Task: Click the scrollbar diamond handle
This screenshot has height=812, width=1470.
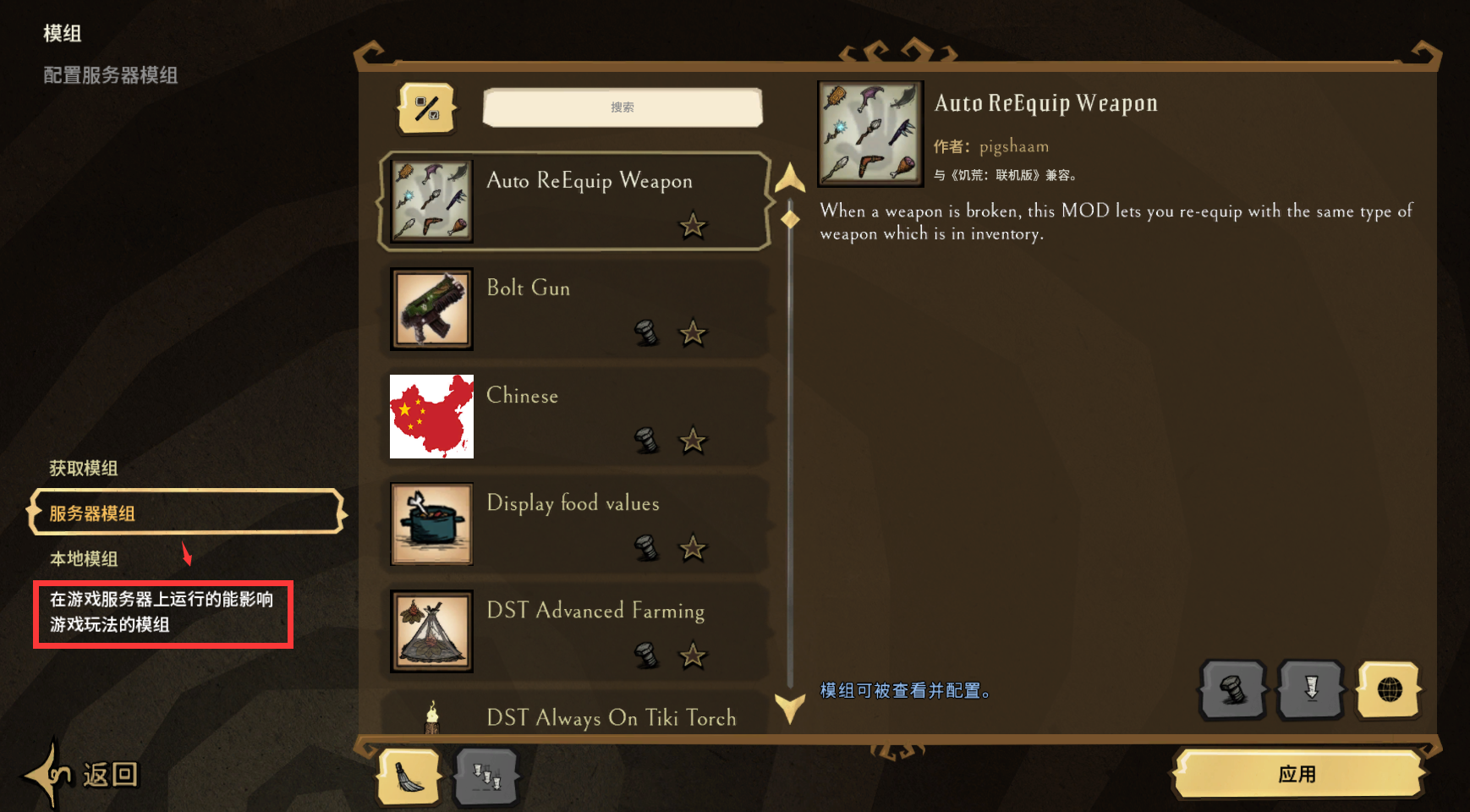Action: (x=790, y=220)
